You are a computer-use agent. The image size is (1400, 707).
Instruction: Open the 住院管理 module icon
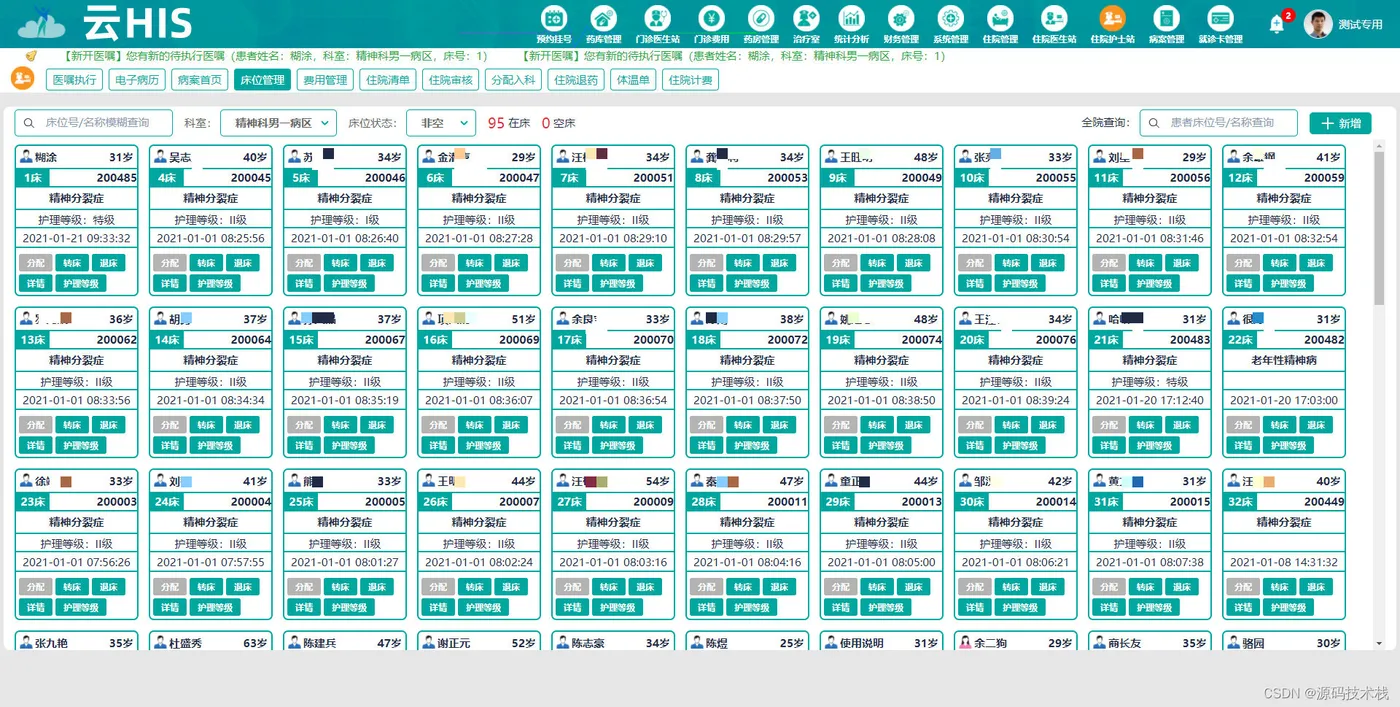(x=1000, y=17)
